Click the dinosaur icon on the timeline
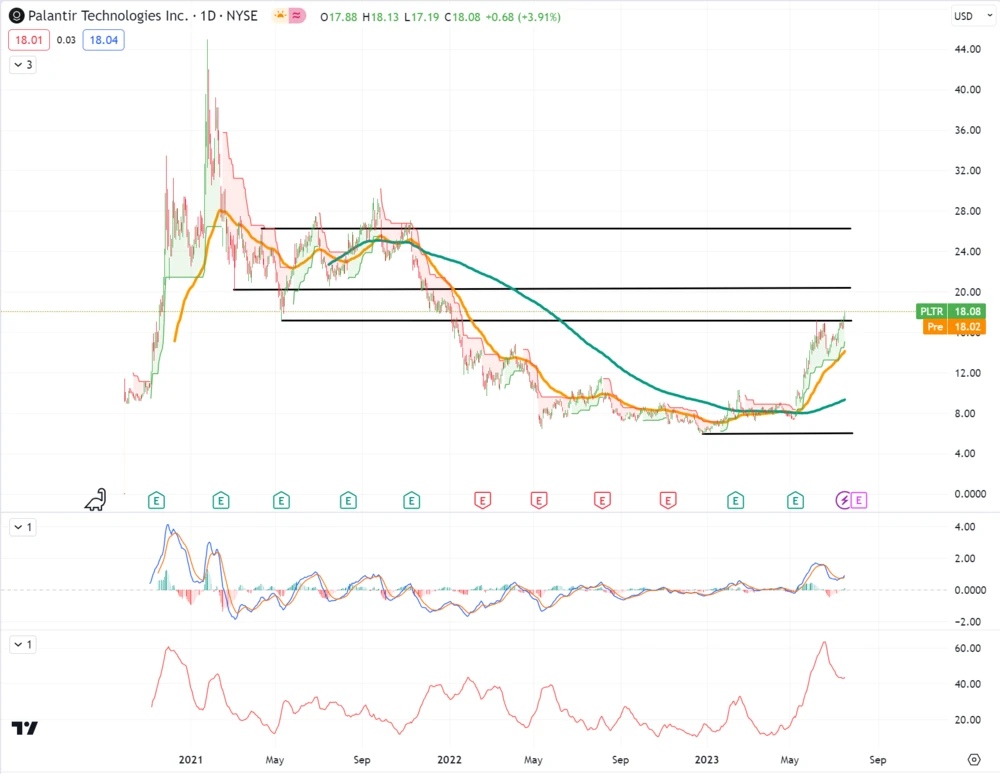 click(x=95, y=498)
